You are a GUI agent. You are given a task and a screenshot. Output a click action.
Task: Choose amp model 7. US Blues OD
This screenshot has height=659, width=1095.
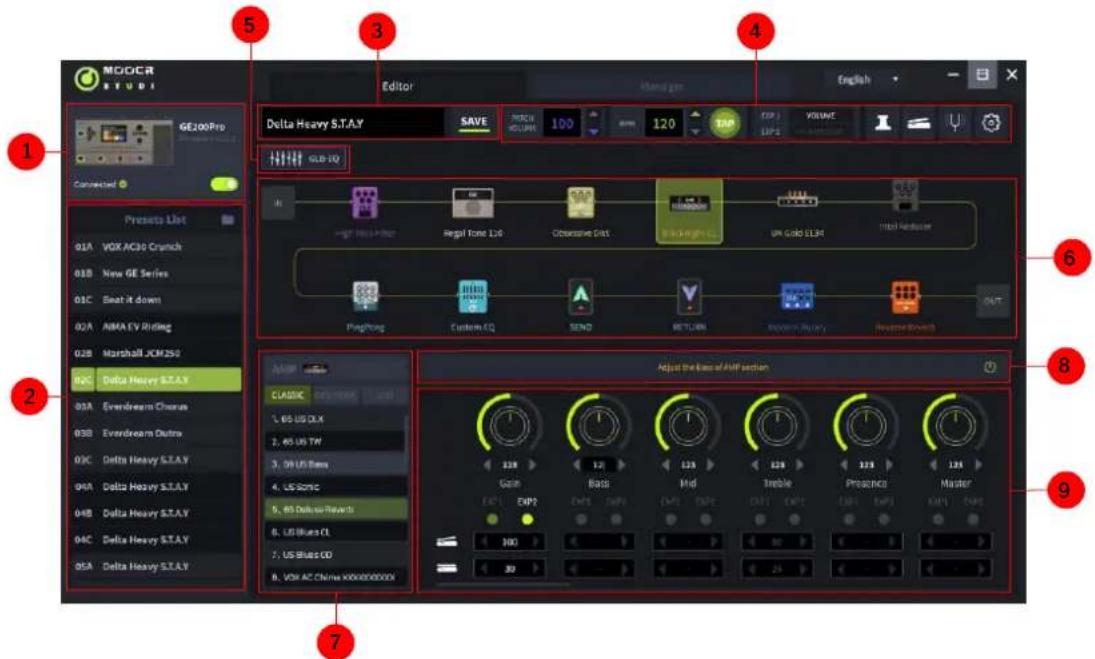(336, 554)
